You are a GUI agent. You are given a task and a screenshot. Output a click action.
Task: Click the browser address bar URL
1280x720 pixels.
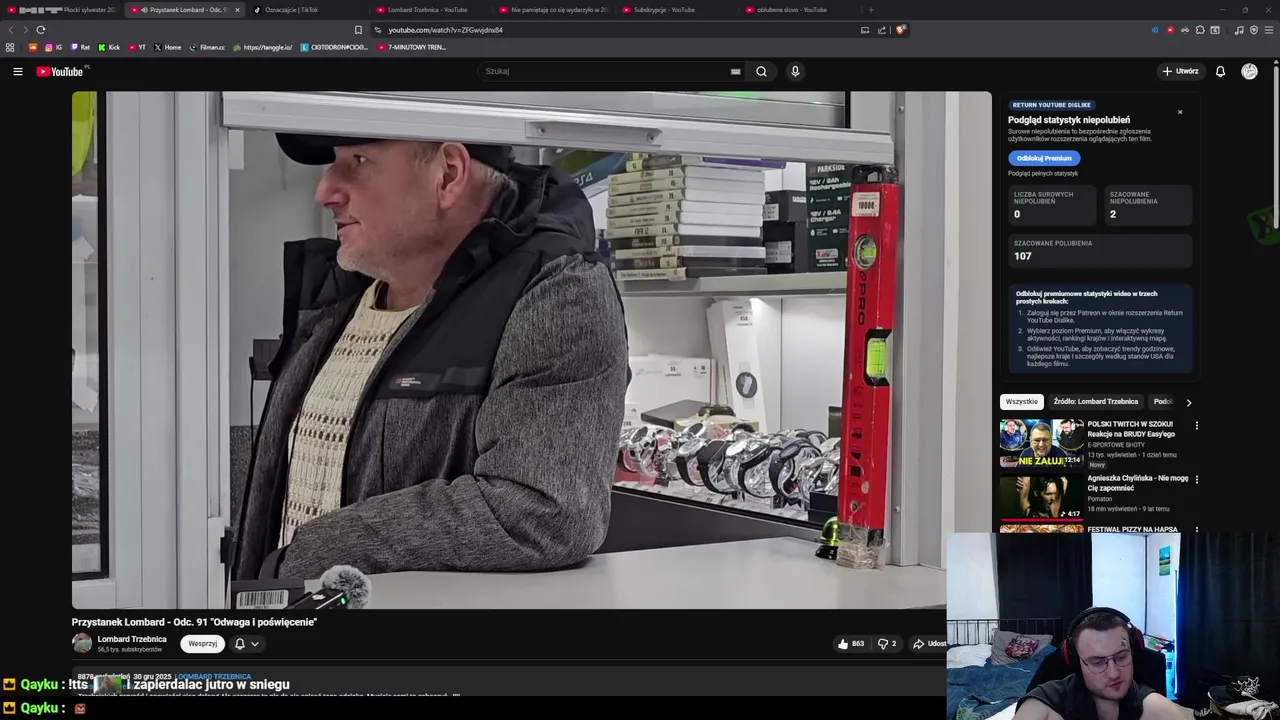(x=445, y=30)
